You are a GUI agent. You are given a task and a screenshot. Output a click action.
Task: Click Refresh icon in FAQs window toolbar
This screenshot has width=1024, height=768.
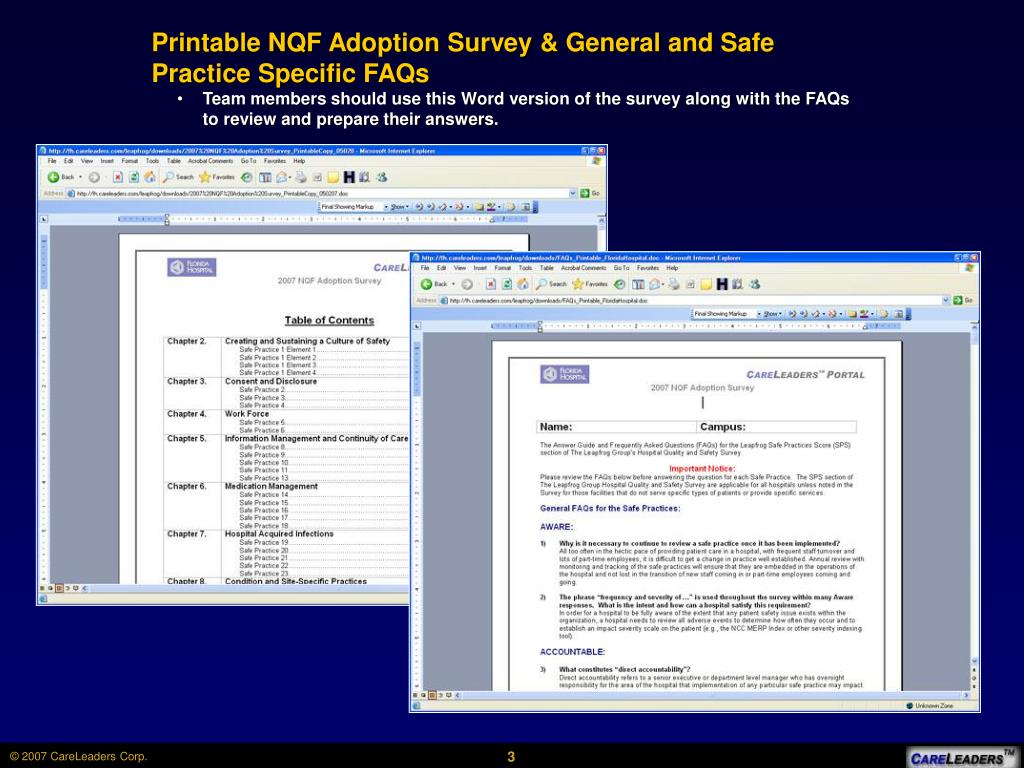tap(507, 284)
